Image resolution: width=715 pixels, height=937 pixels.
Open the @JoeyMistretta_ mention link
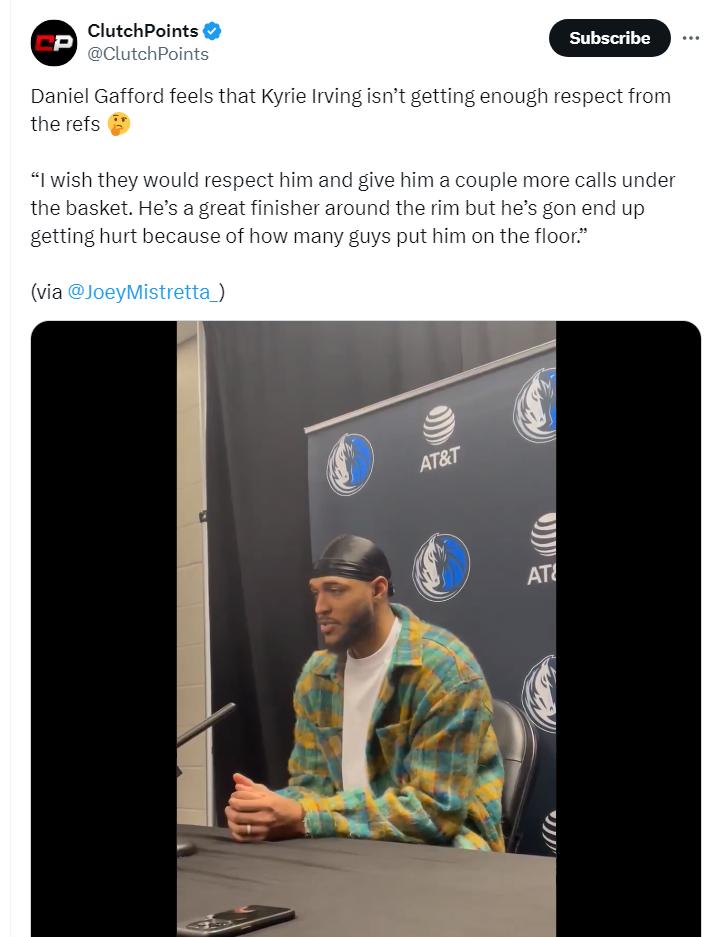tap(145, 292)
